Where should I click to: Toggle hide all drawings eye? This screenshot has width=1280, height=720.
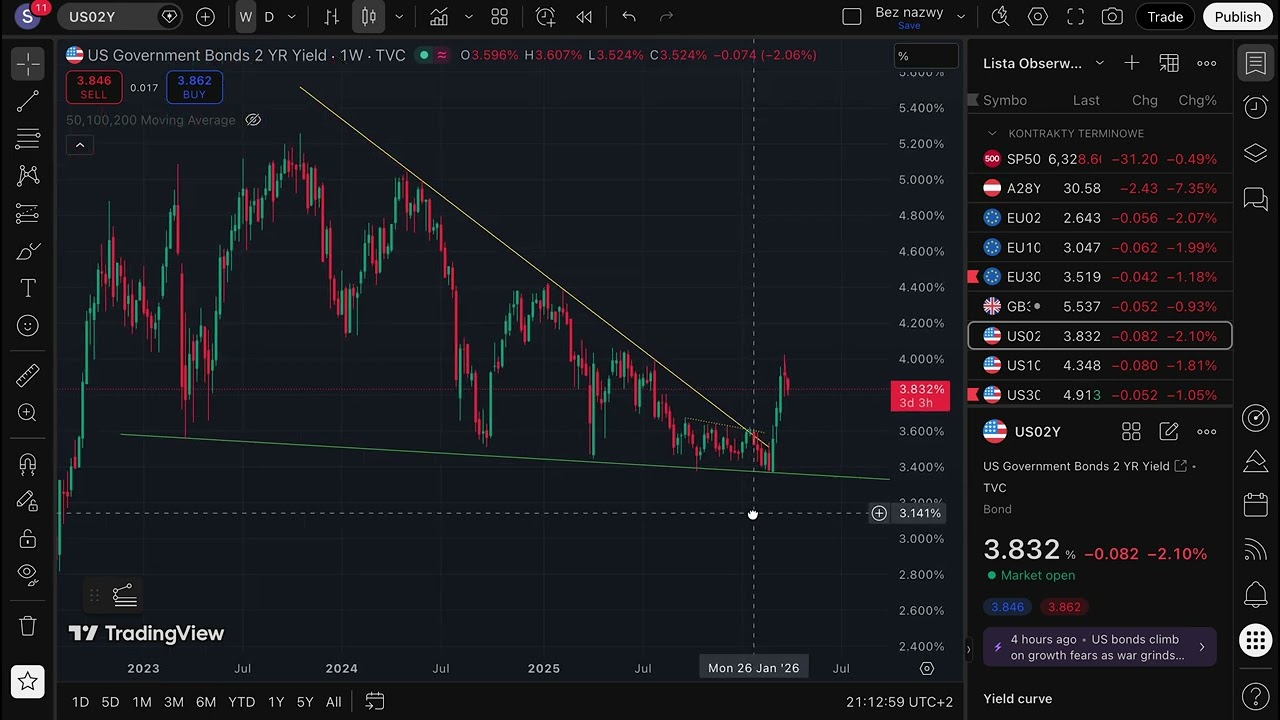28,575
